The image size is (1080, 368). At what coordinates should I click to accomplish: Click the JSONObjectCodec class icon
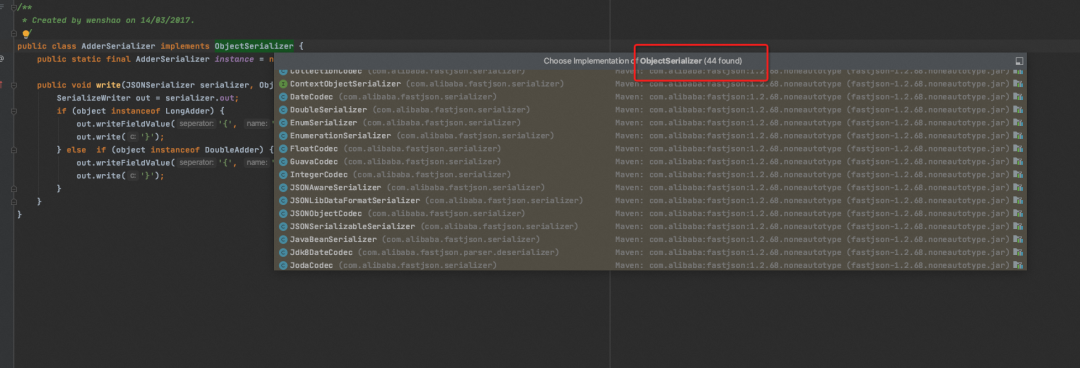284,214
